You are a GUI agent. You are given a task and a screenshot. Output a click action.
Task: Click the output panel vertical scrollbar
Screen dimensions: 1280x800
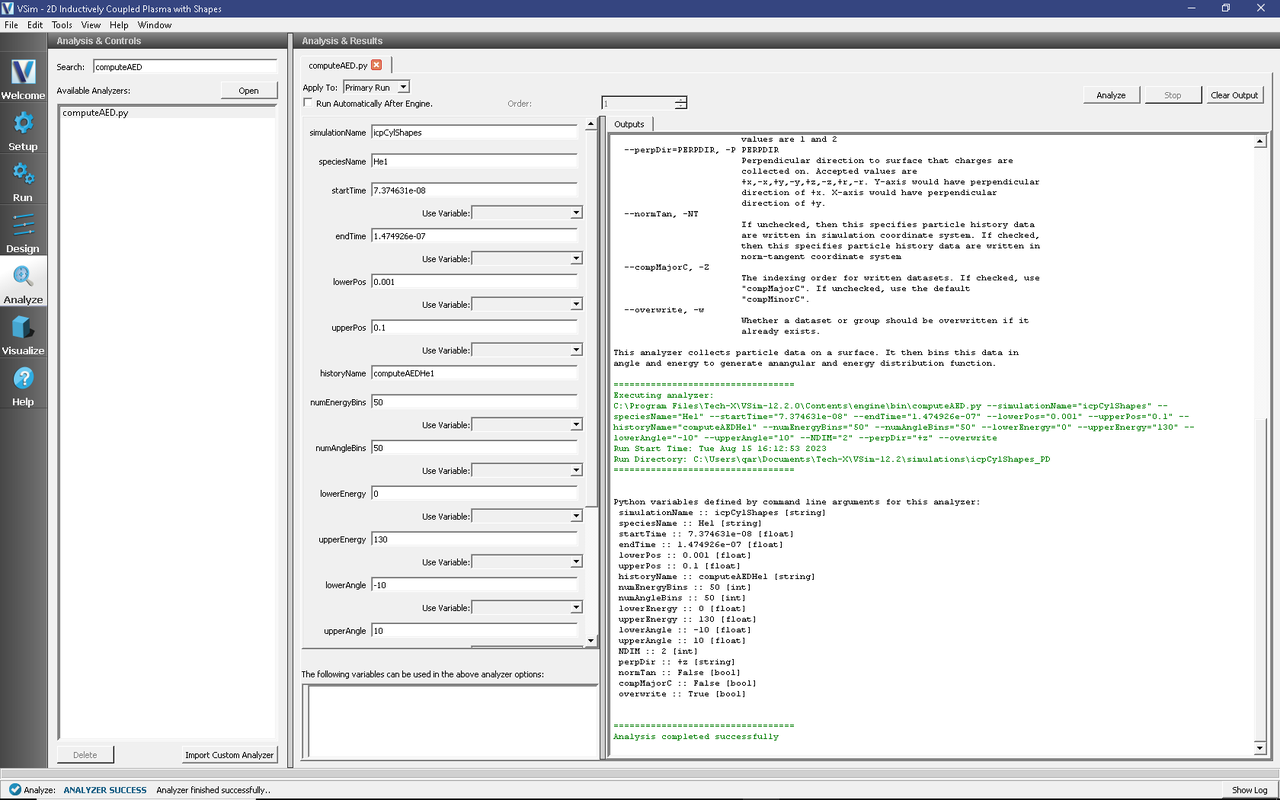coord(1260,445)
